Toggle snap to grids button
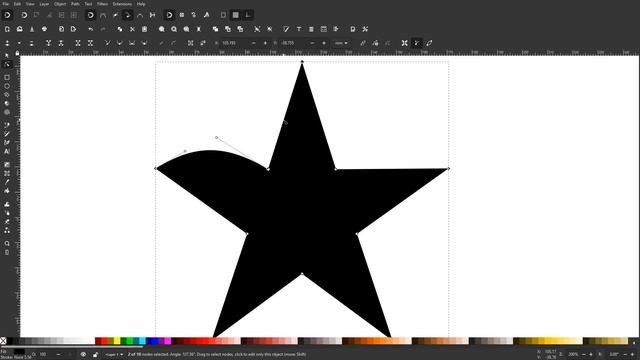The width and height of the screenshot is (640, 360). coord(236,15)
